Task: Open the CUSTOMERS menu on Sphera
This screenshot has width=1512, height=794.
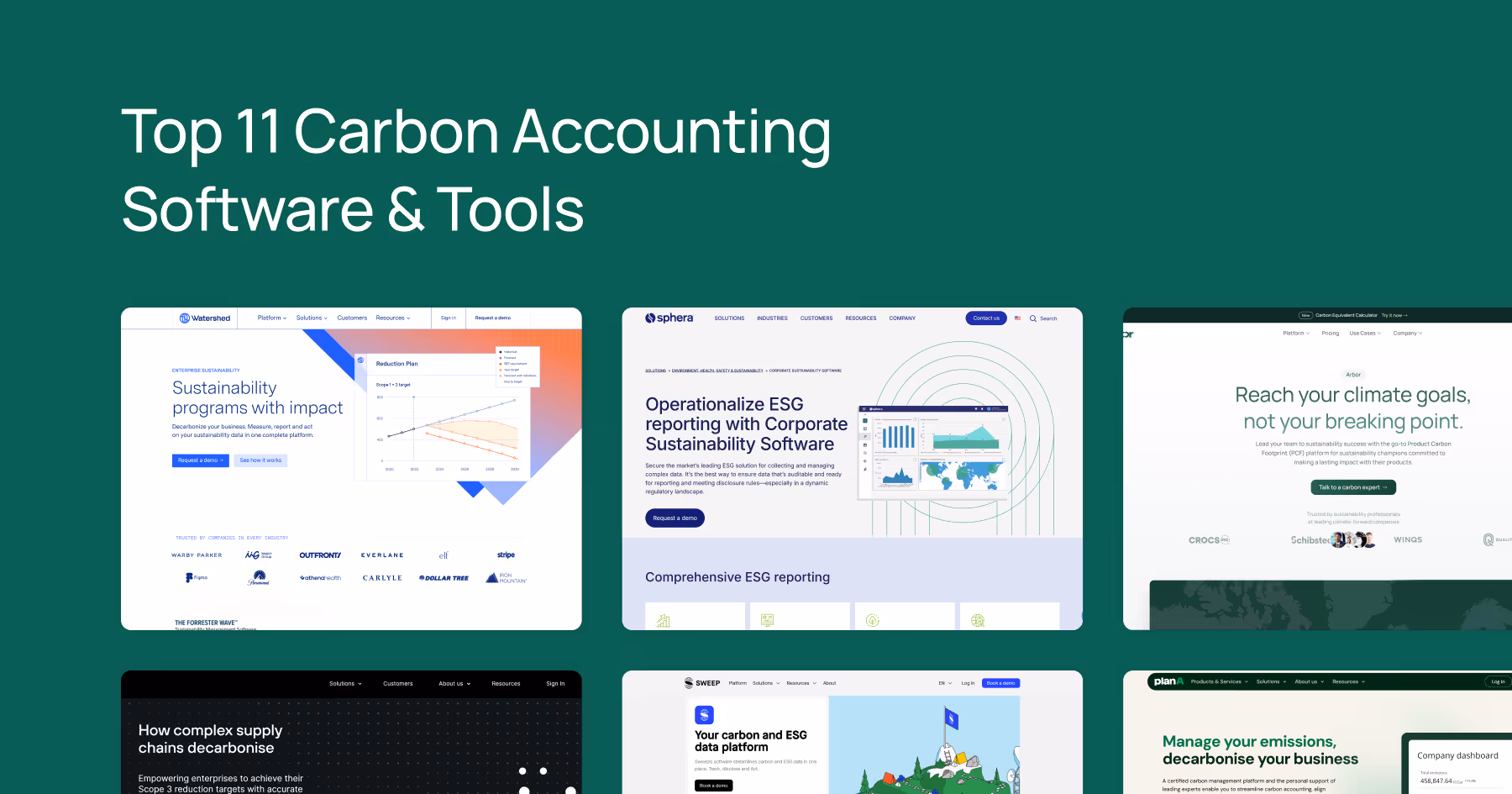Action: click(x=816, y=318)
